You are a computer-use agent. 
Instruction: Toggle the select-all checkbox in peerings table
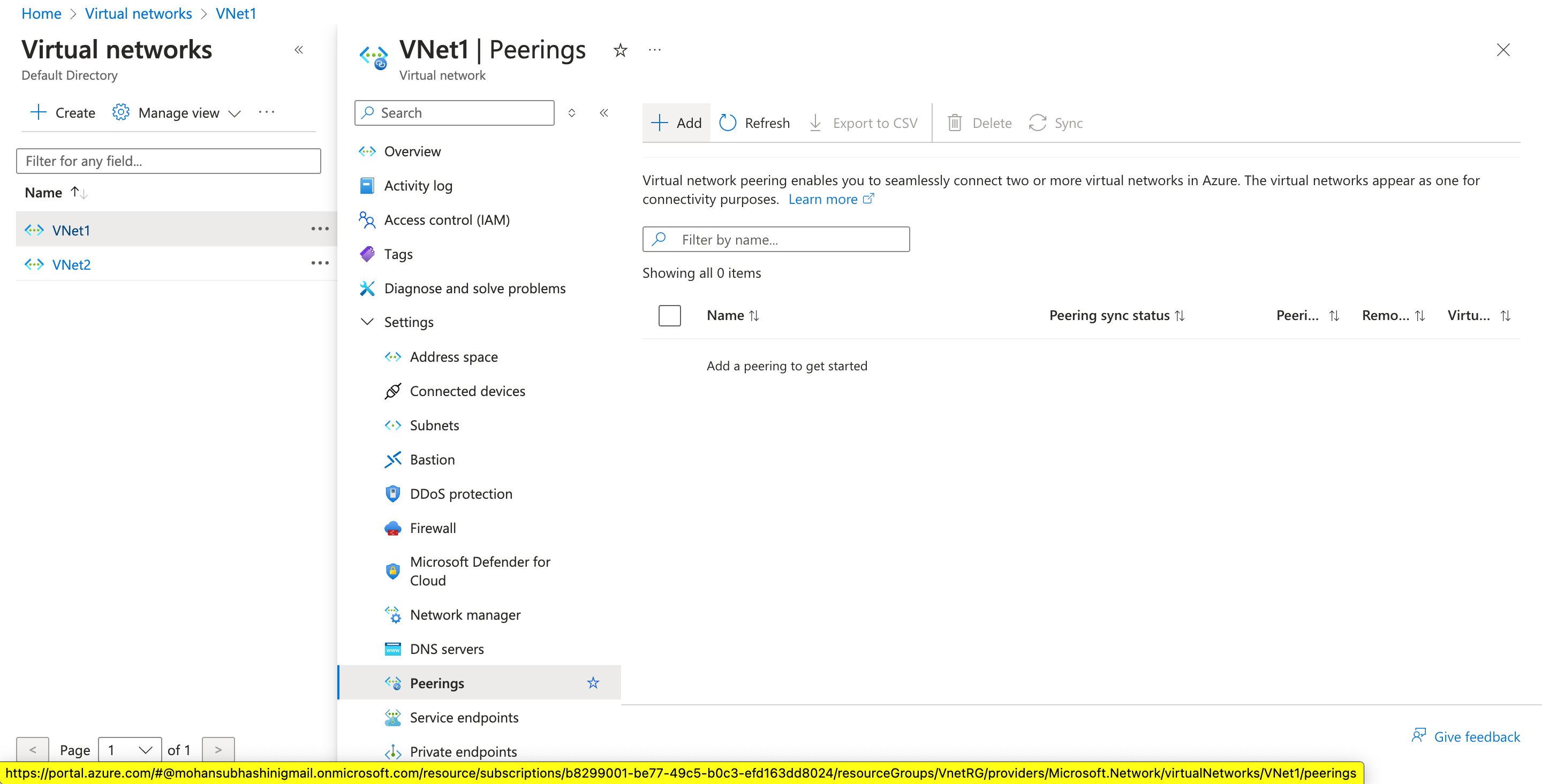pos(669,315)
